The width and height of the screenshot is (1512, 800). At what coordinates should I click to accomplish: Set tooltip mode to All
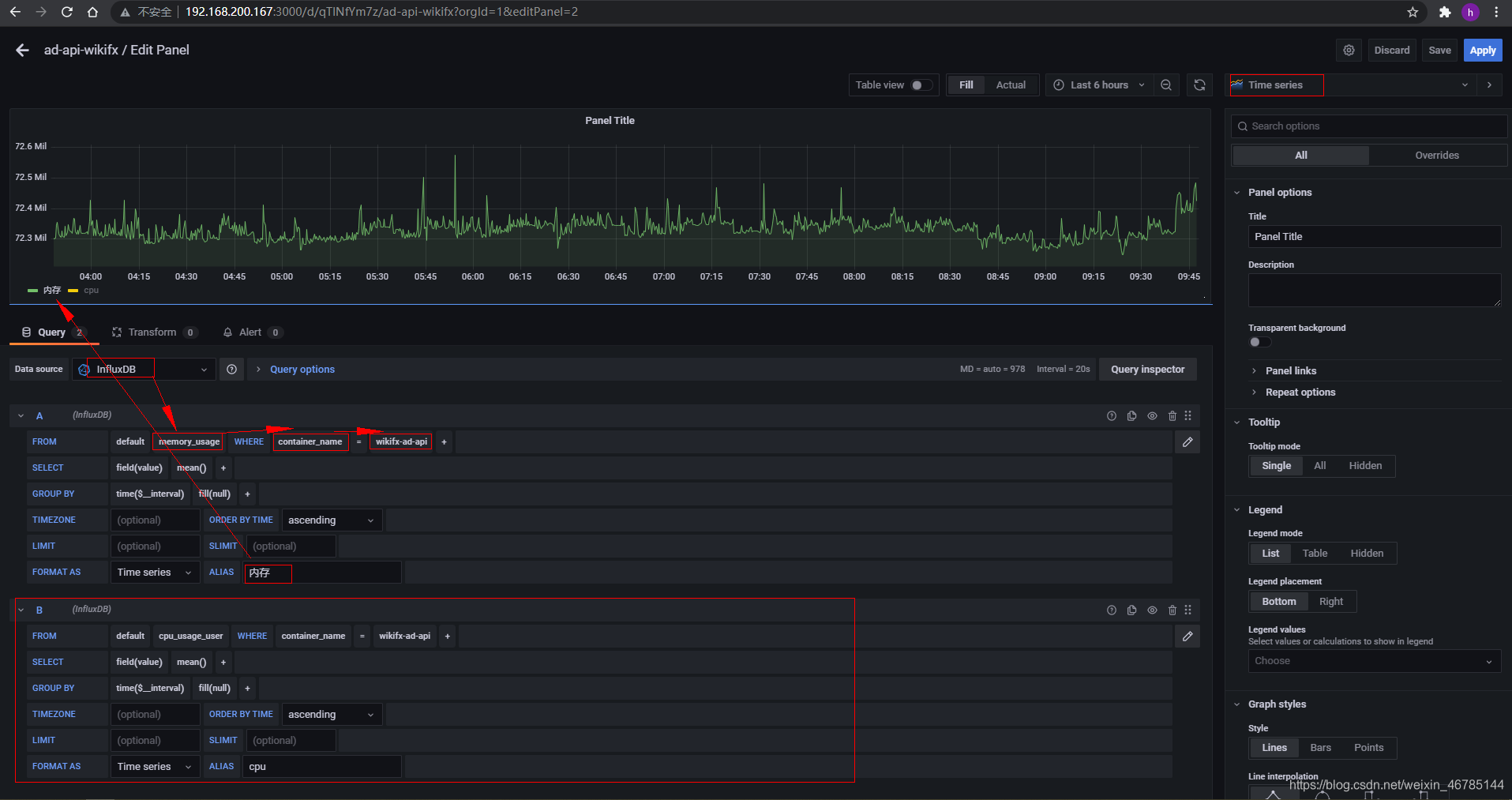[1320, 466]
